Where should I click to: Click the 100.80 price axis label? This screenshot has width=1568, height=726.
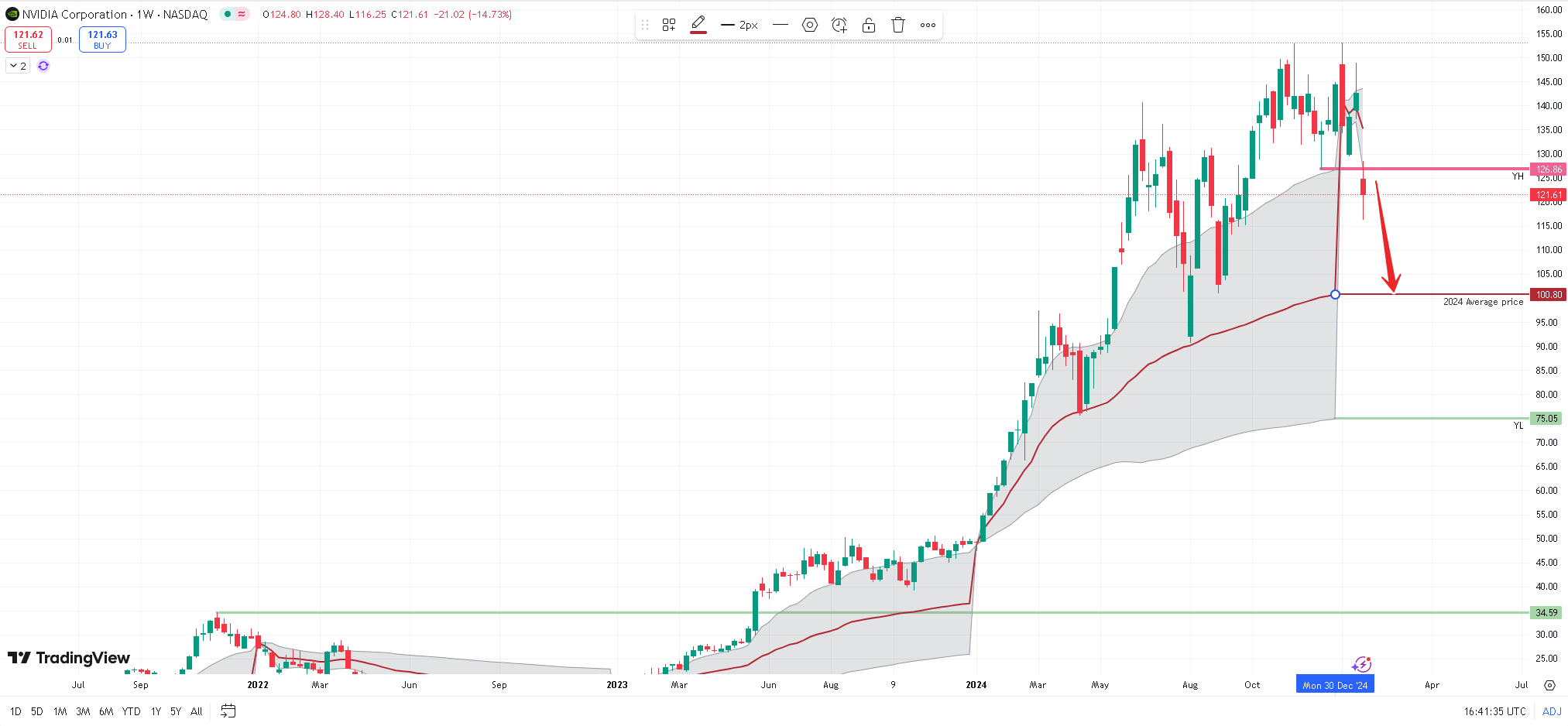point(1549,295)
